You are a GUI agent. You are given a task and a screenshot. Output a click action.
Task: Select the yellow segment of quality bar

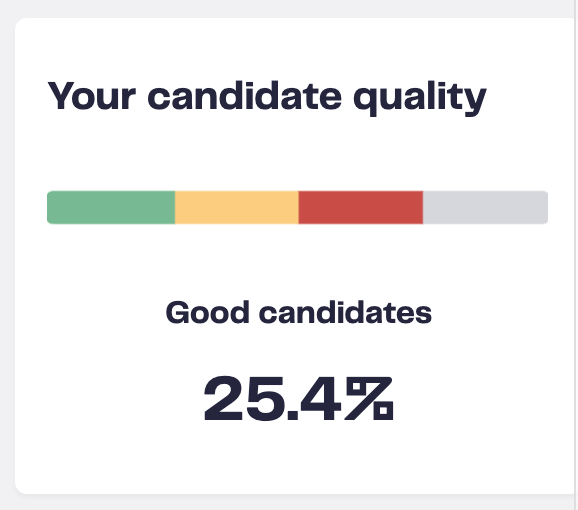click(x=237, y=207)
